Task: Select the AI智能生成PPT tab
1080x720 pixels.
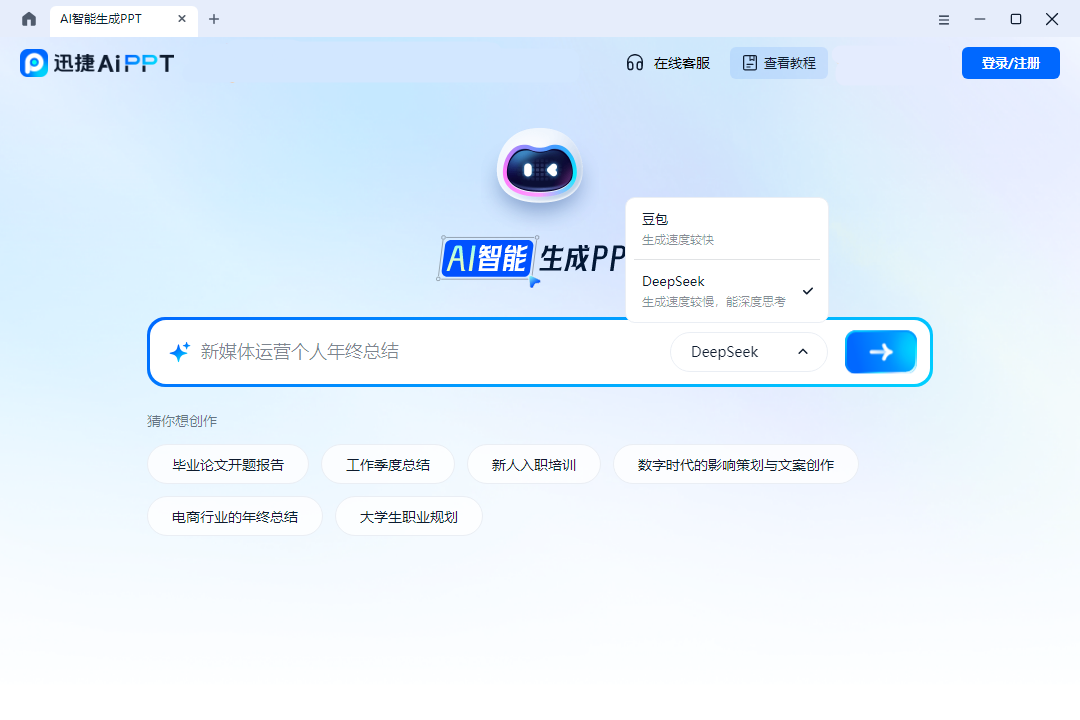Action: point(123,19)
